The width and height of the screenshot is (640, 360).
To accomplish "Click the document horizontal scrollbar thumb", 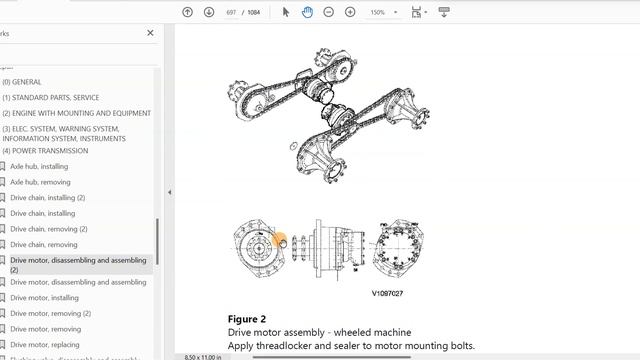I will 331,357.
